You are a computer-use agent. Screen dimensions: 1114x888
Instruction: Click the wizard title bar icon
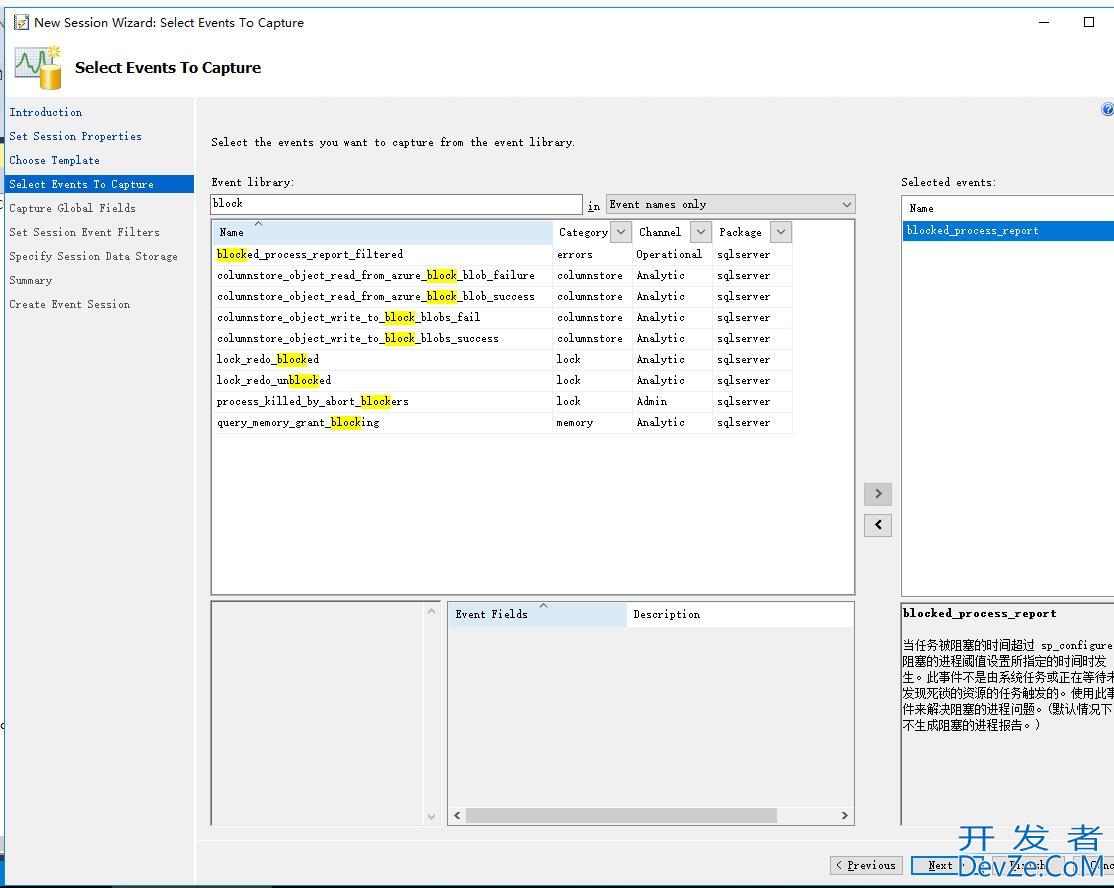coord(21,22)
